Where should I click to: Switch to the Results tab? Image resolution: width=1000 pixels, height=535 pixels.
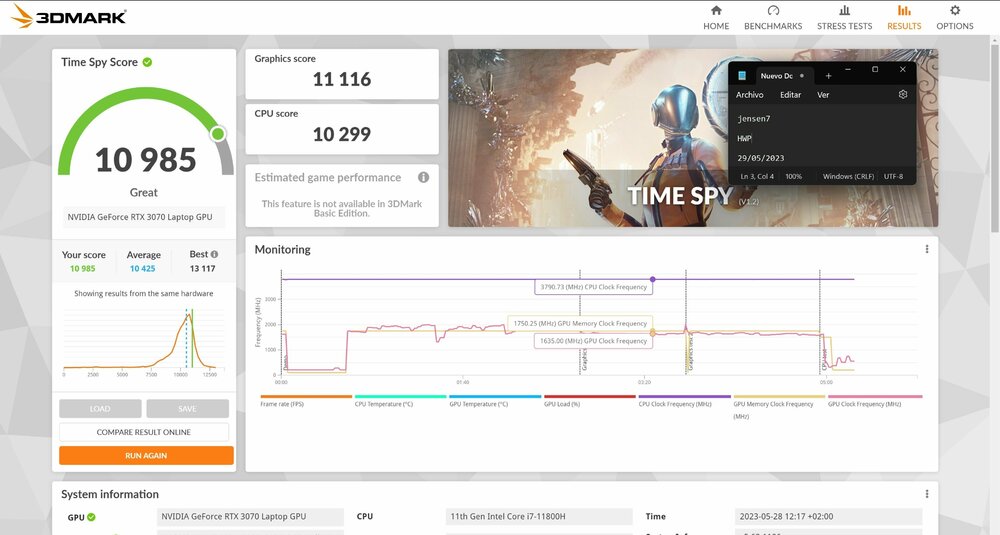(x=904, y=18)
